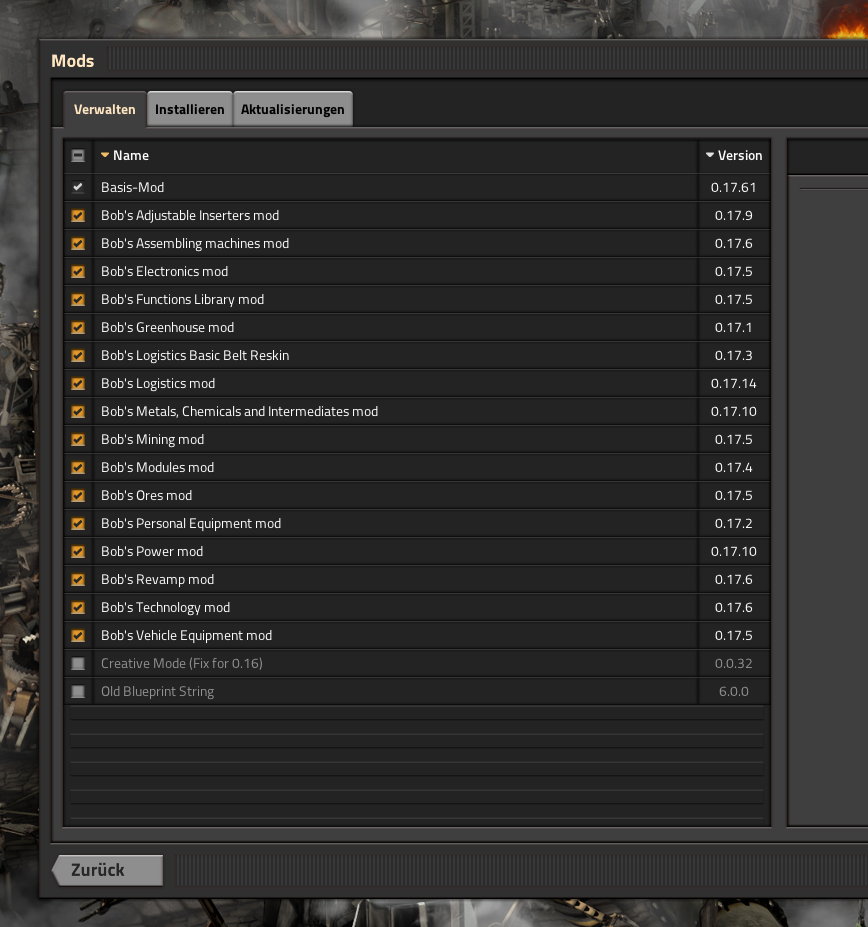The width and height of the screenshot is (868, 927).
Task: Select Bob's Vehicle Equipment mod name
Action: click(186, 636)
